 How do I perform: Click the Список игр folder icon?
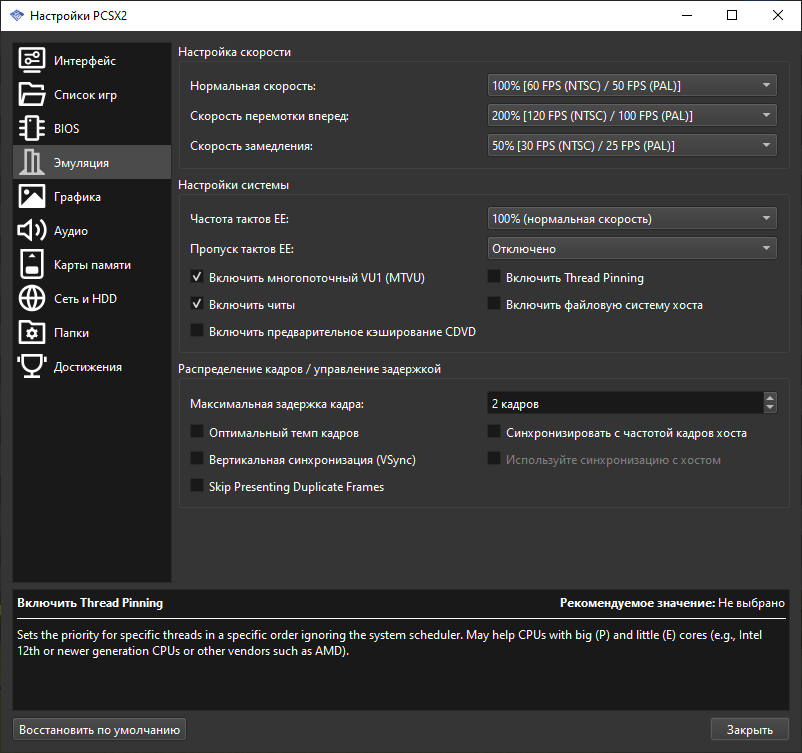tap(32, 94)
